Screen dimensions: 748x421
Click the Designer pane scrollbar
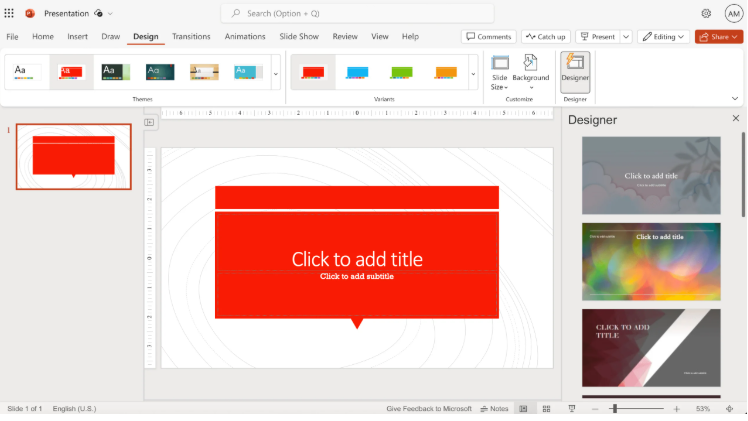744,174
